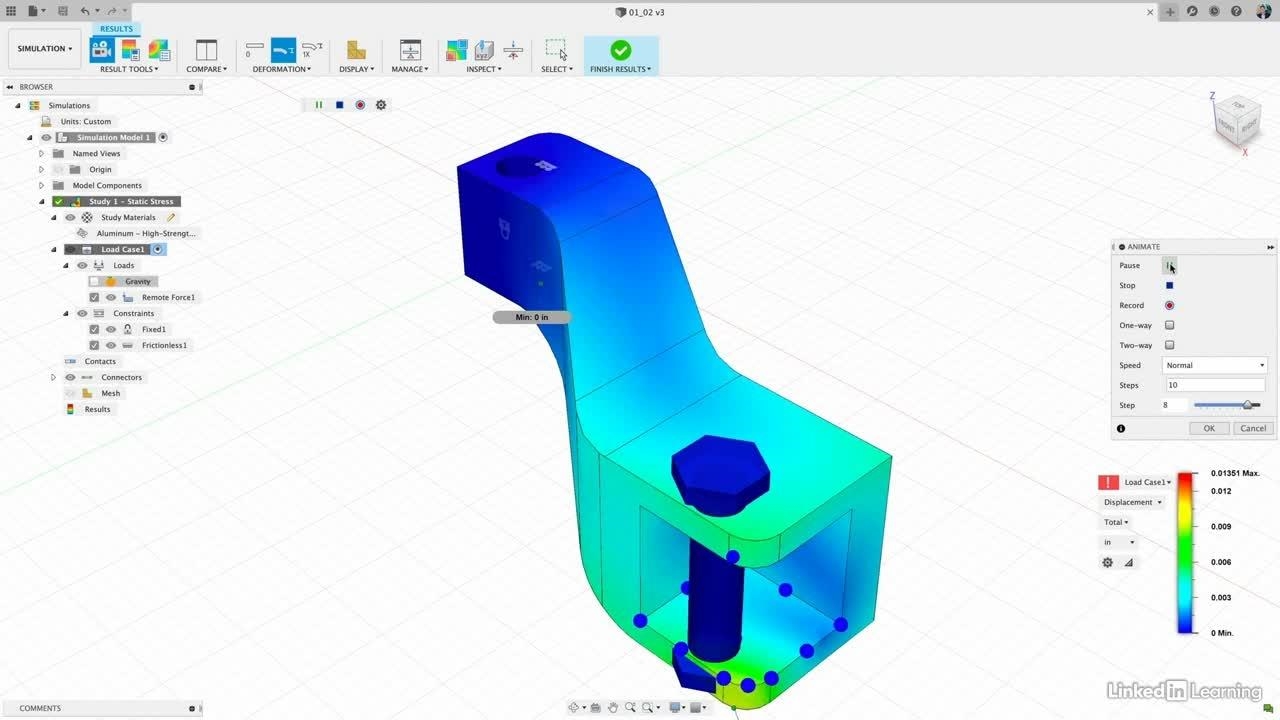Image resolution: width=1280 pixels, height=720 pixels.
Task: Click the Finish Results green checkmark icon
Action: tap(620, 50)
